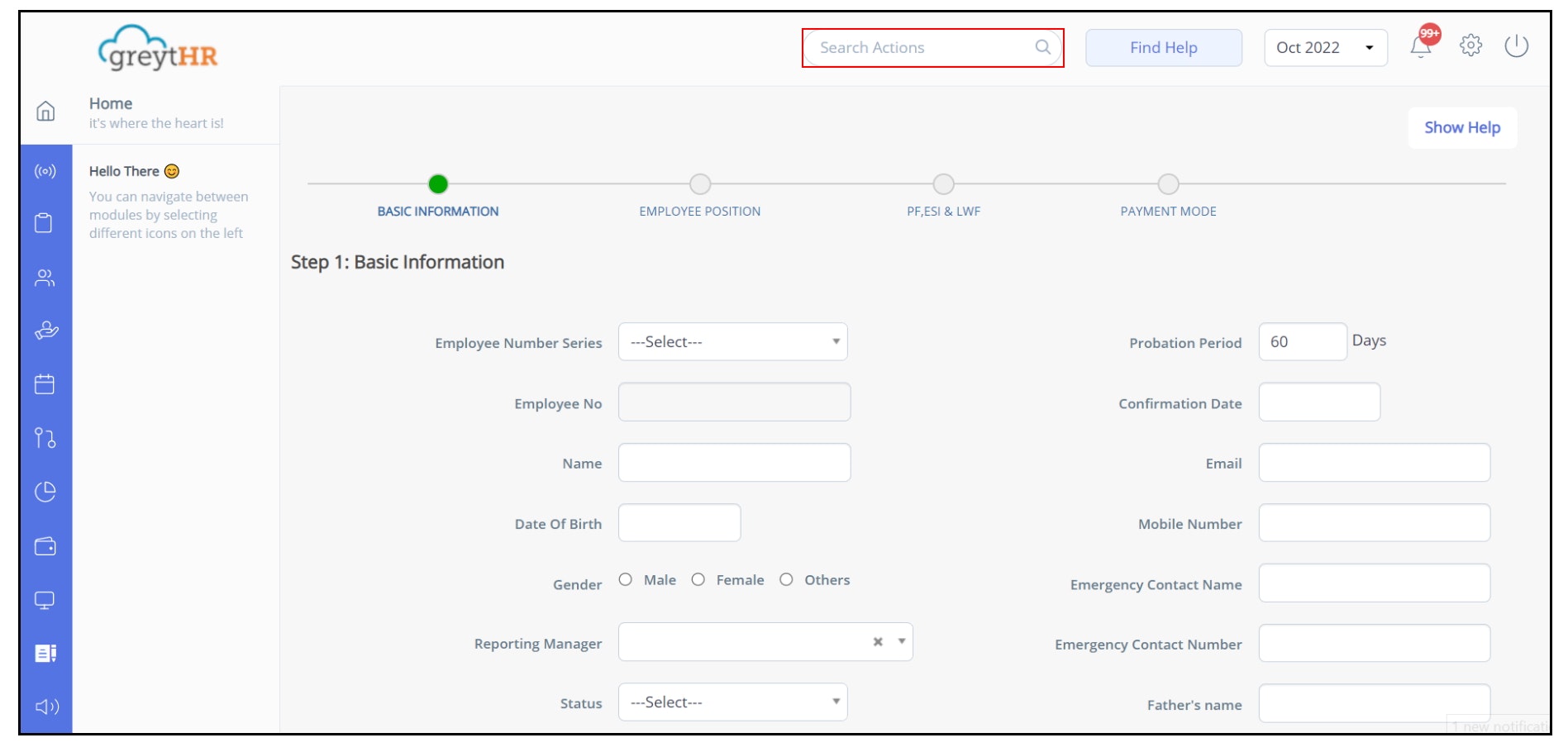The height and width of the screenshot is (752, 1568).
Task: Select the Male gender radio button
Action: [x=626, y=579]
